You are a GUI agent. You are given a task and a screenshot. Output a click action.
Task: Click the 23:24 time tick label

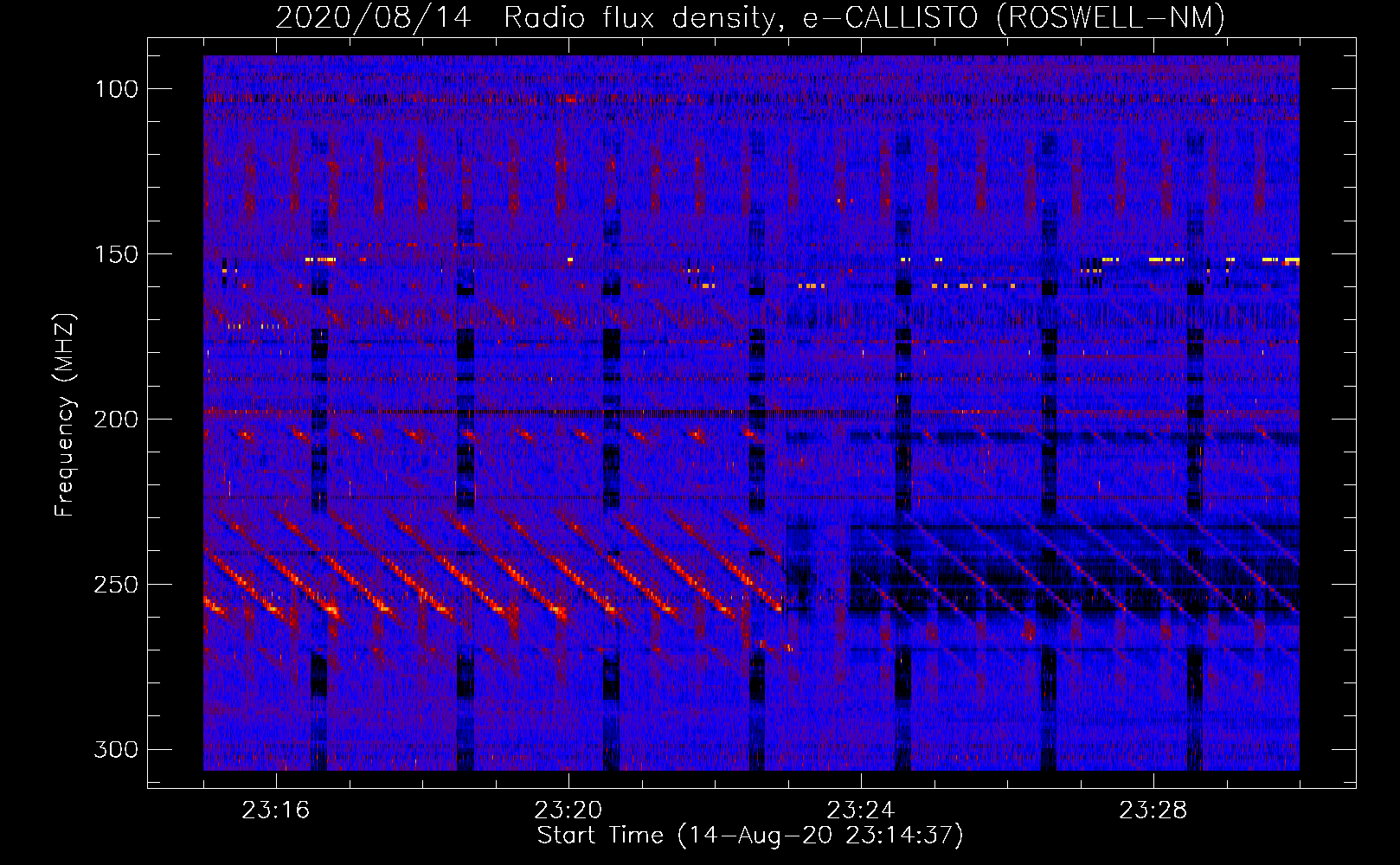[x=860, y=811]
